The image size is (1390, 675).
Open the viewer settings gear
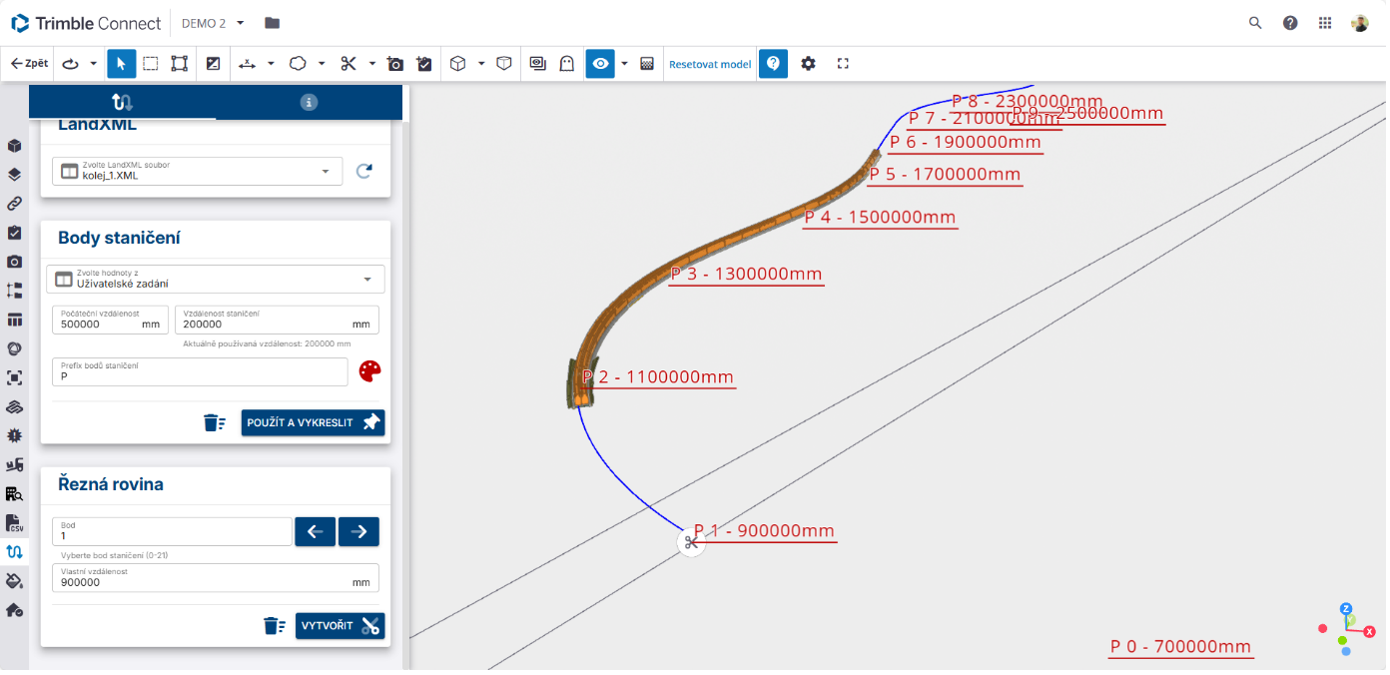click(808, 64)
